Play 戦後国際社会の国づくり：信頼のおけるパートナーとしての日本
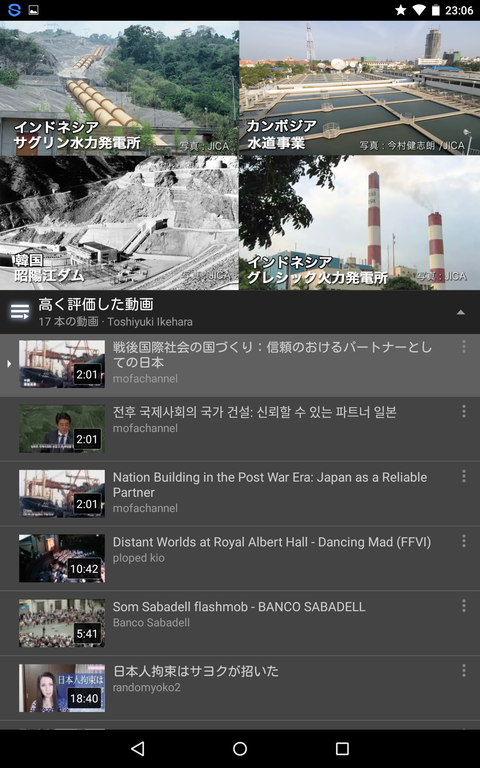 pyautogui.click(x=272, y=355)
